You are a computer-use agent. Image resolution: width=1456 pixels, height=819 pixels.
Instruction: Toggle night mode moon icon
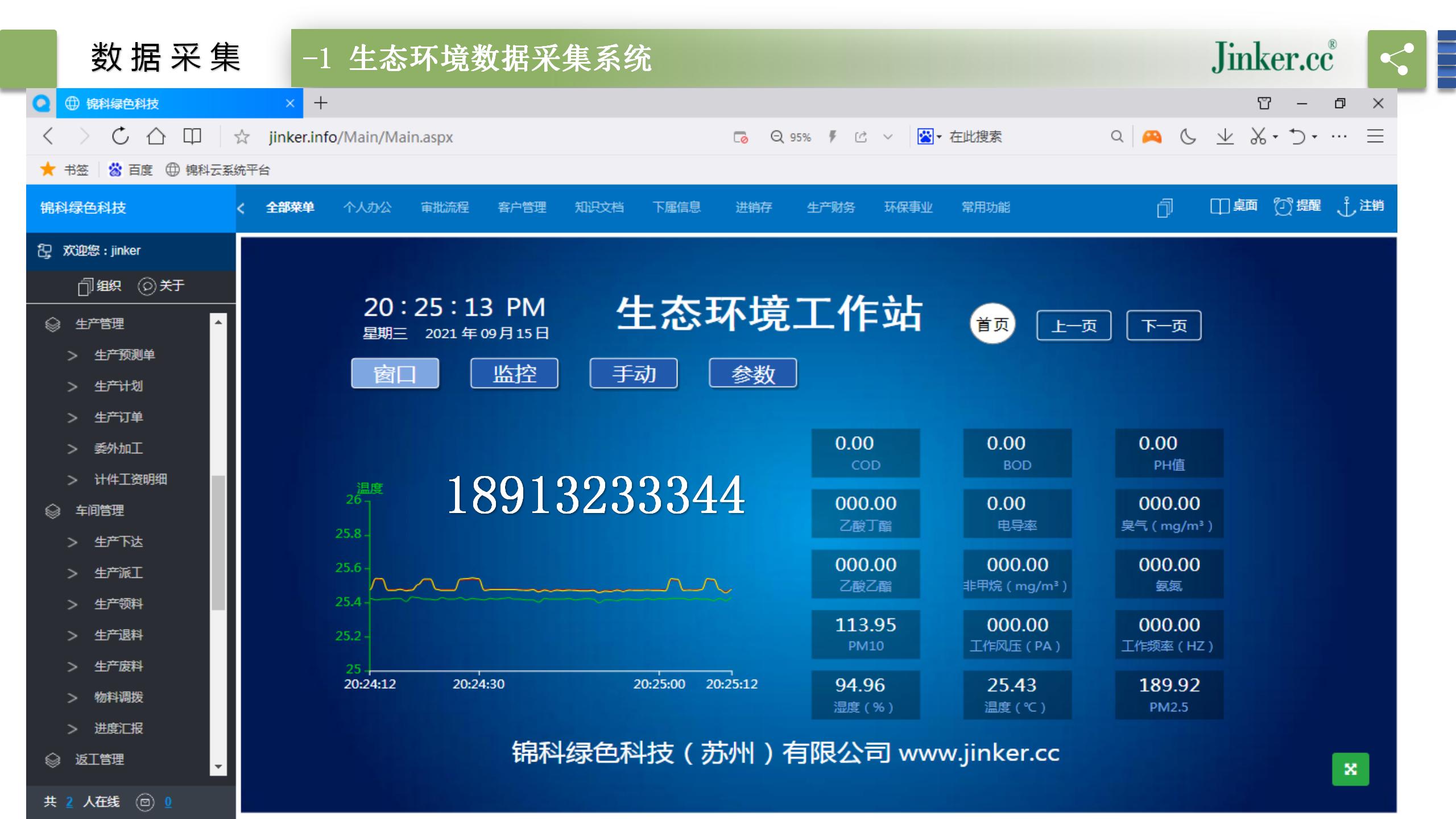pos(1188,136)
